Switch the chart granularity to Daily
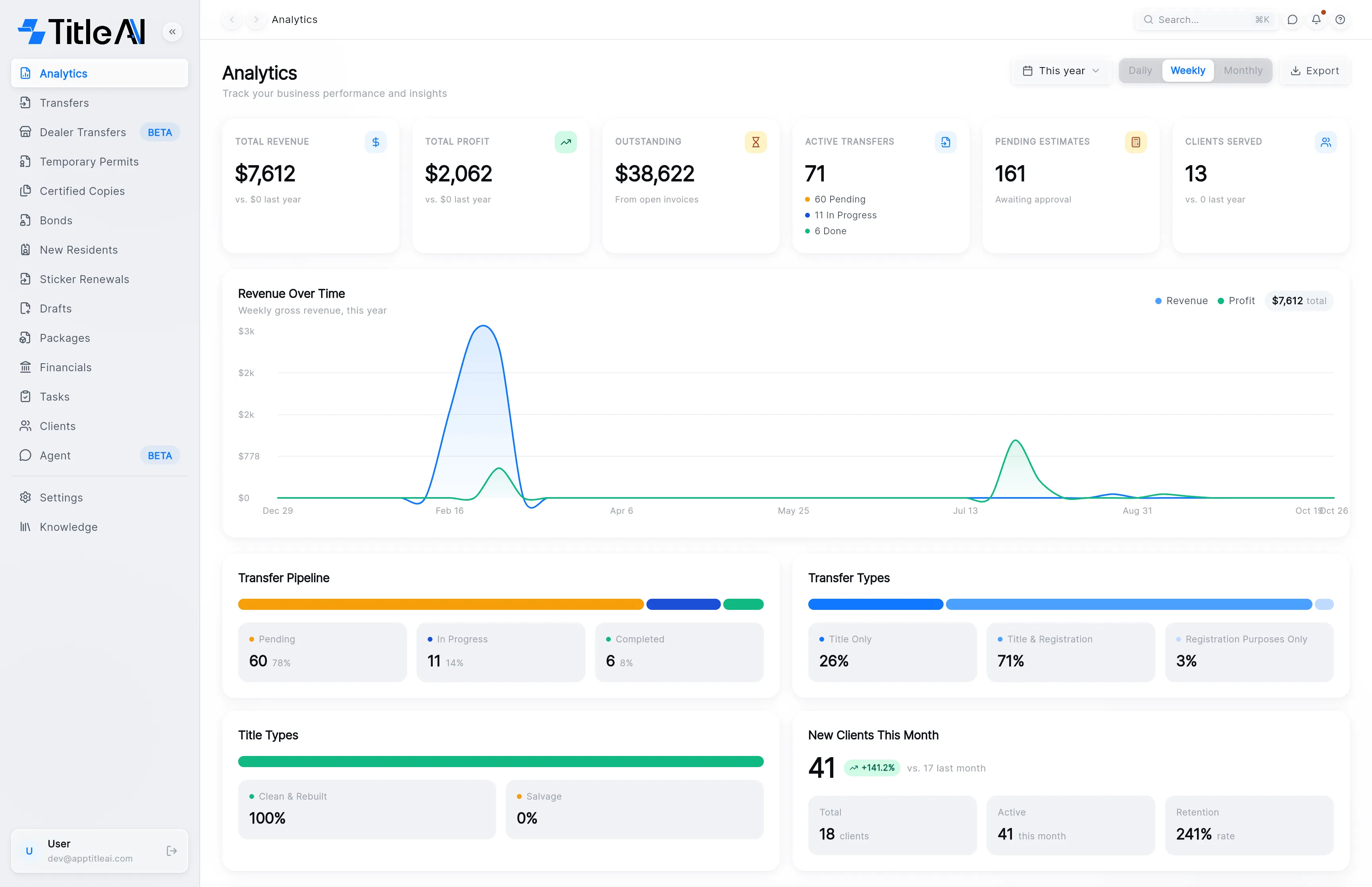The image size is (1372, 887). click(x=1140, y=71)
